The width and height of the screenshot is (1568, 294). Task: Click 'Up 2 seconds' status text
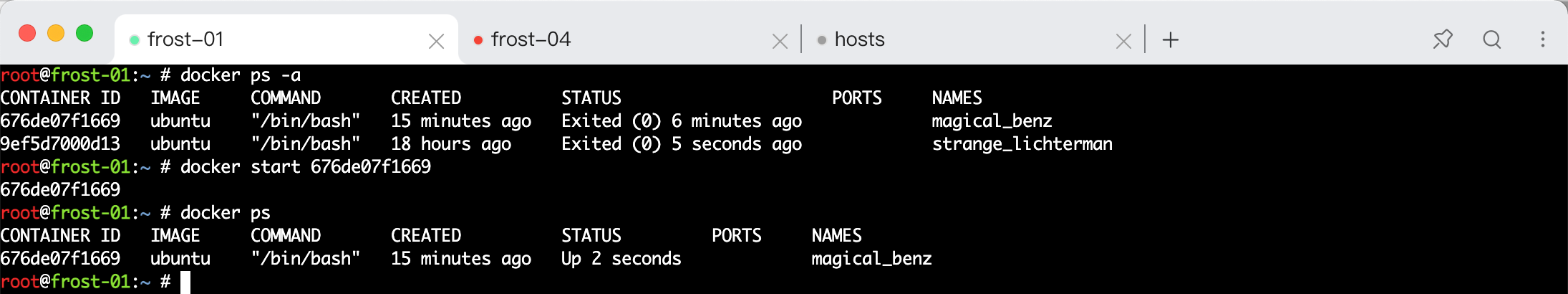[621, 259]
